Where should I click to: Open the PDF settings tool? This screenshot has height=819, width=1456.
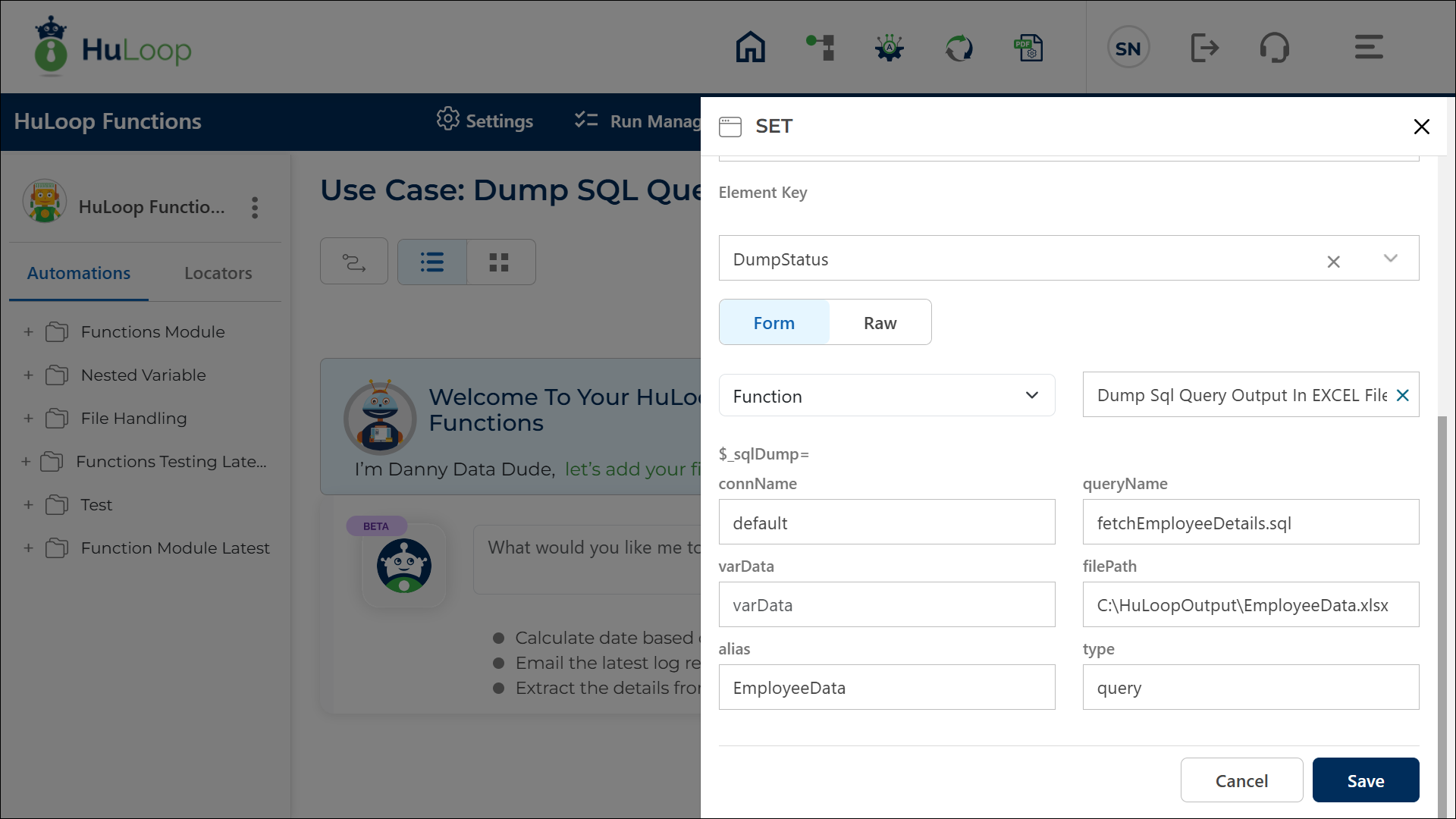1028,47
